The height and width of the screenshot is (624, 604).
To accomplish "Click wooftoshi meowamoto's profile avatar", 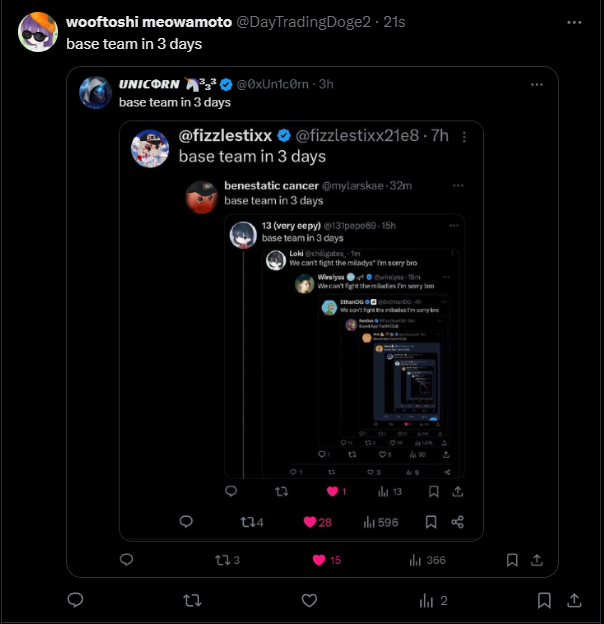I will tap(38, 32).
